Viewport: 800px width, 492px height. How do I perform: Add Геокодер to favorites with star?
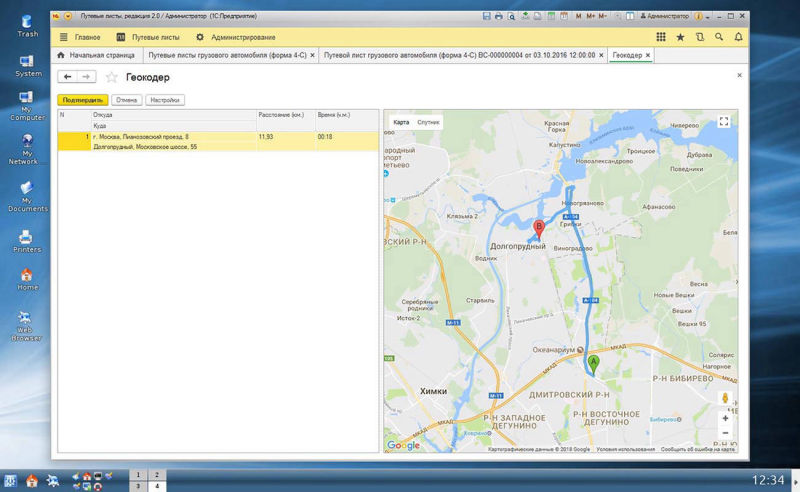click(112, 77)
